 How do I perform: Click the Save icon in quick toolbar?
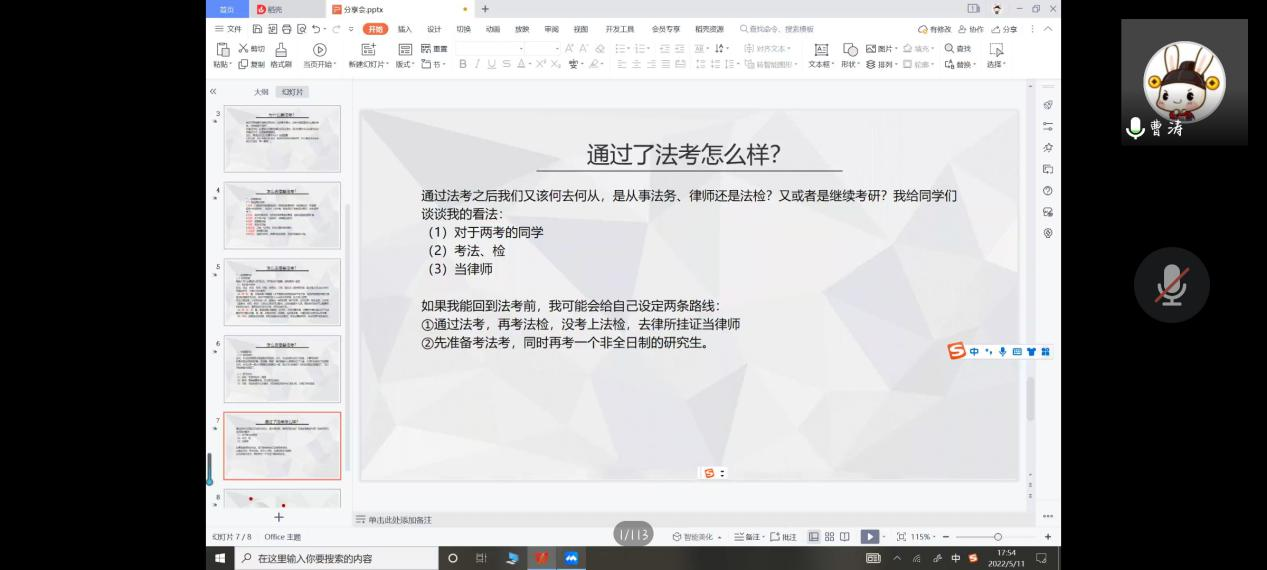pos(258,29)
